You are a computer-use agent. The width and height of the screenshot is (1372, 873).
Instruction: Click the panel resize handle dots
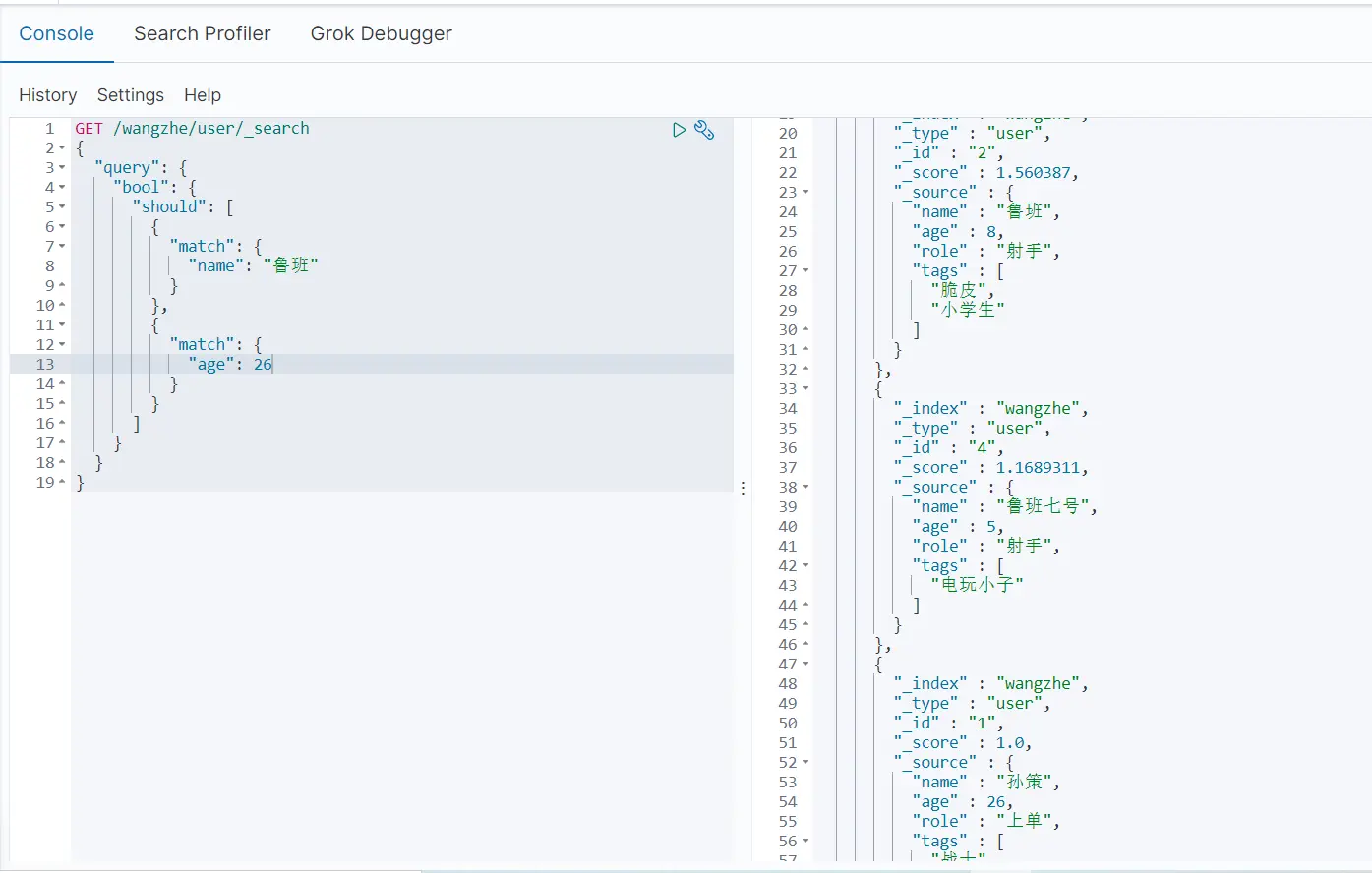743,488
